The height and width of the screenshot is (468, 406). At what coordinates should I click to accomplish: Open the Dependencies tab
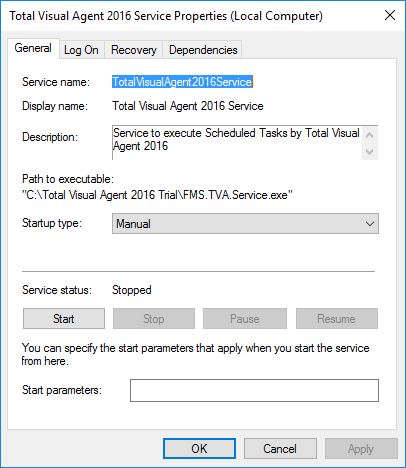click(203, 50)
